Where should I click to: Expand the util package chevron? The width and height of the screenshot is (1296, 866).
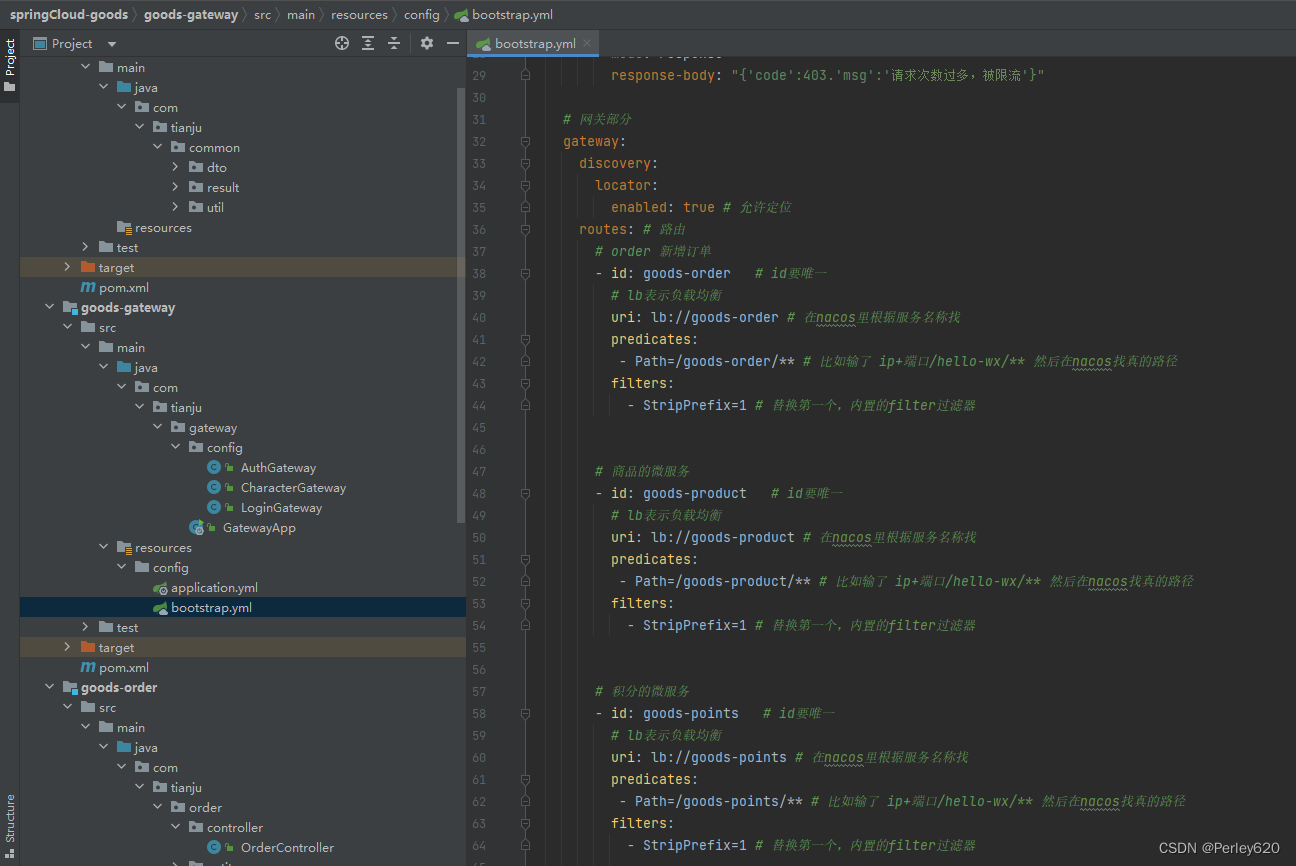point(175,207)
